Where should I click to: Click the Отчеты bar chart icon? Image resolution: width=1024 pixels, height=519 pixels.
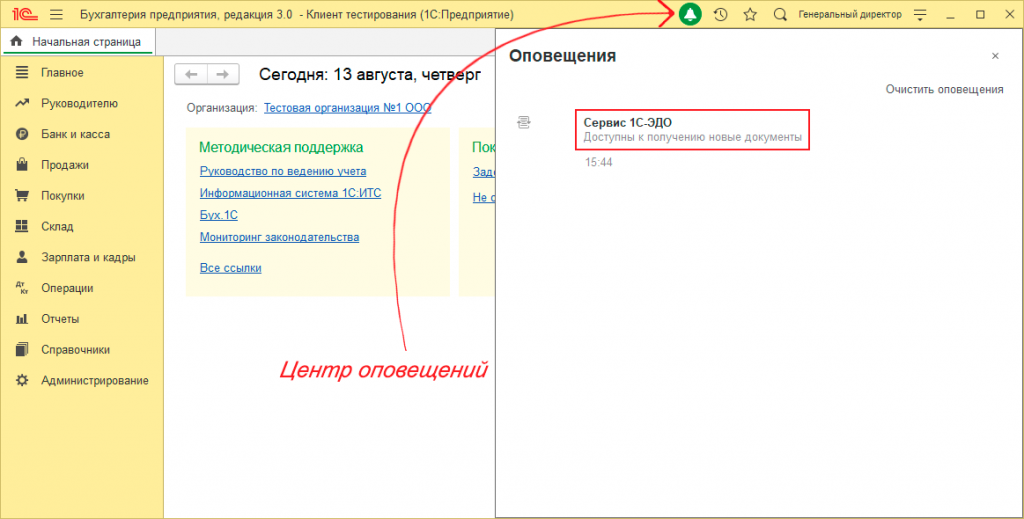click(x=22, y=319)
